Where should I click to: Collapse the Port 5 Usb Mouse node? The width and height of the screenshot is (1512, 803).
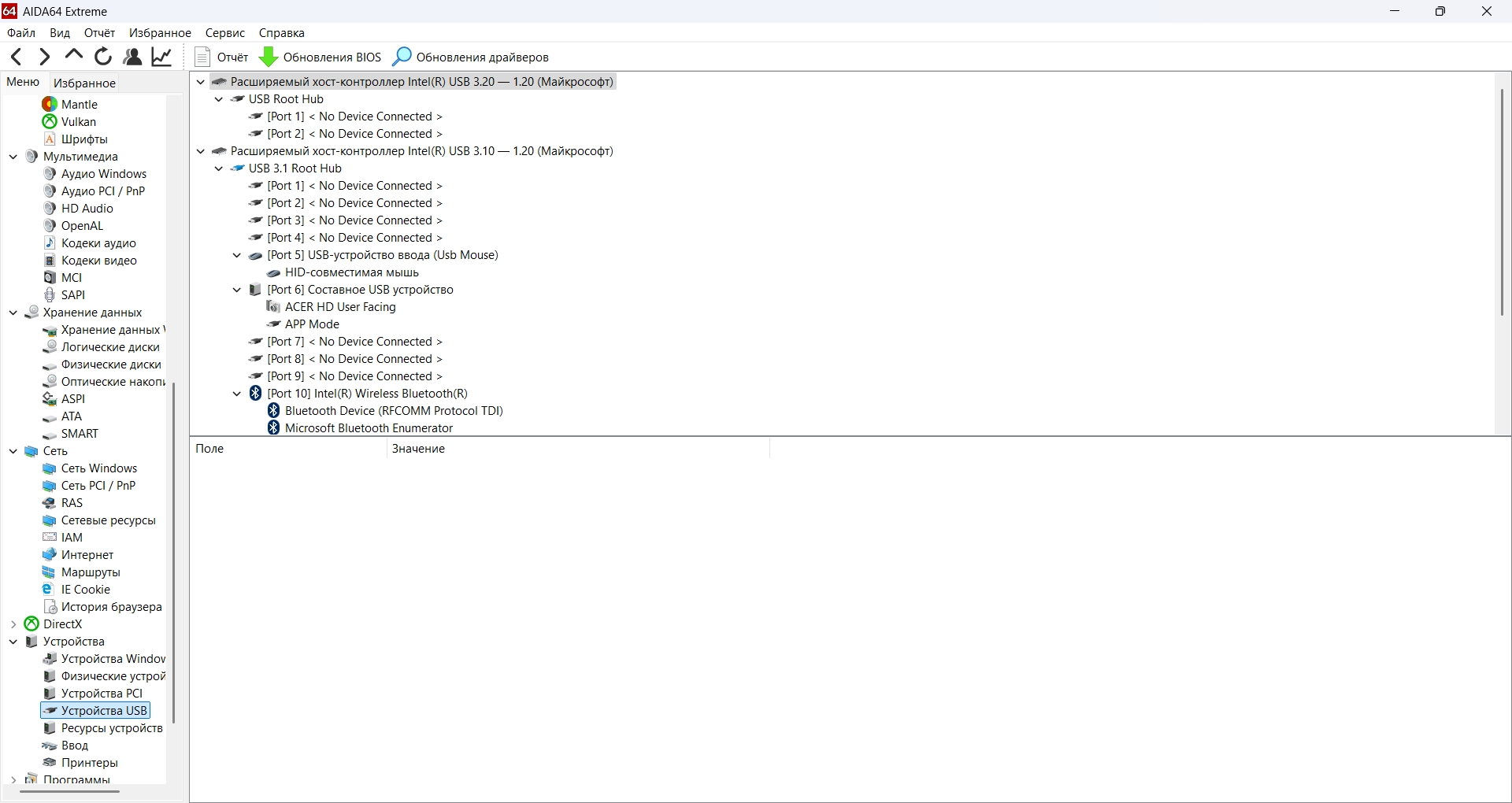(x=237, y=255)
